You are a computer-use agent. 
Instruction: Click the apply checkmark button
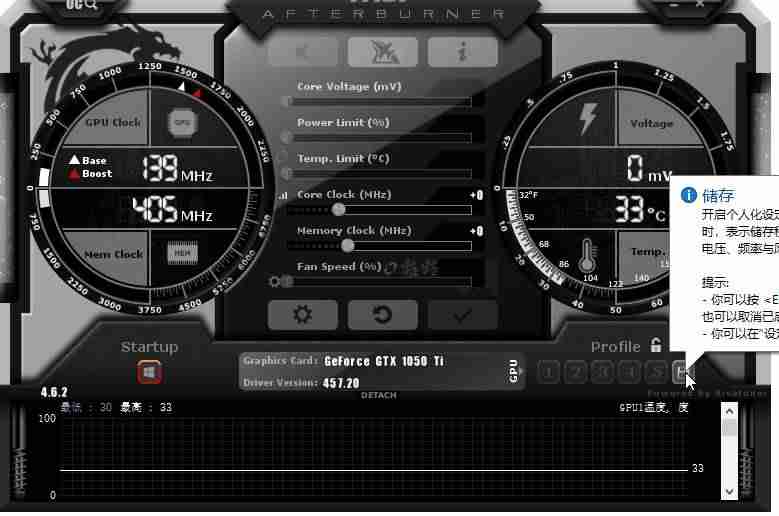coord(463,315)
